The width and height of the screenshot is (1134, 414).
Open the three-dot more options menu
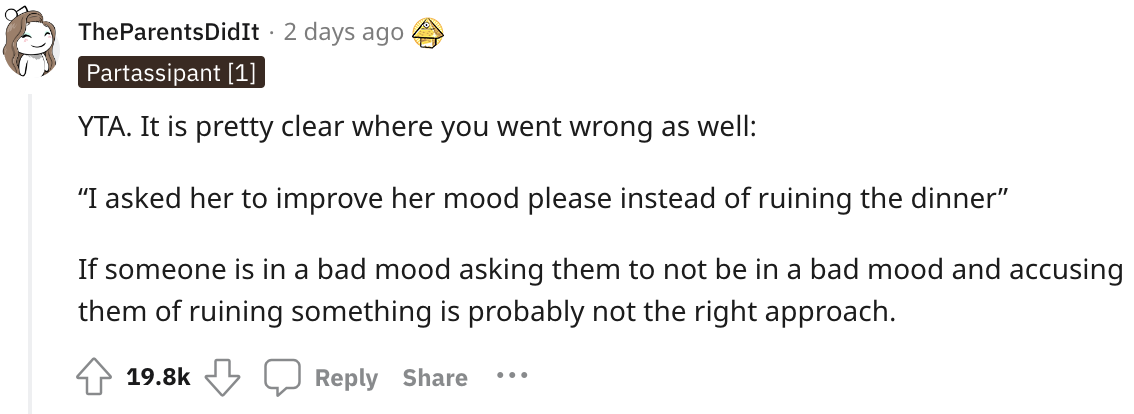click(512, 376)
